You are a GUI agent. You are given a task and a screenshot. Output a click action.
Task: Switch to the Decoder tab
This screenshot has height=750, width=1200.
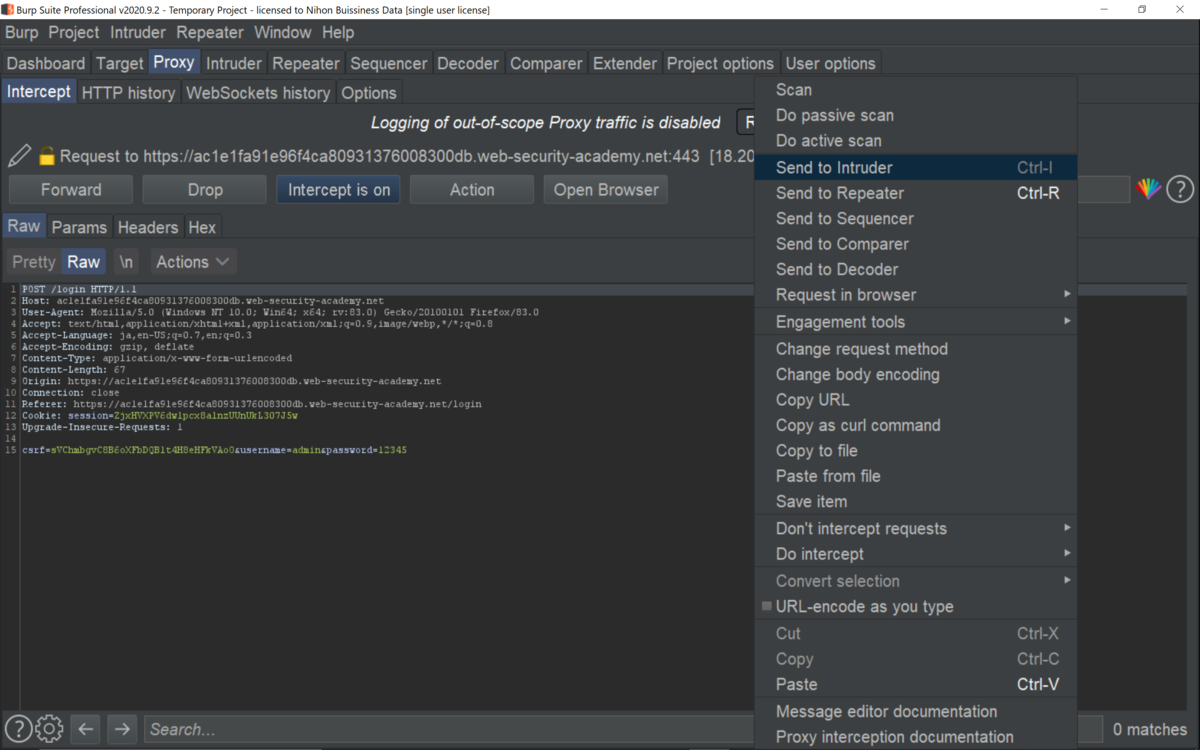tap(468, 63)
